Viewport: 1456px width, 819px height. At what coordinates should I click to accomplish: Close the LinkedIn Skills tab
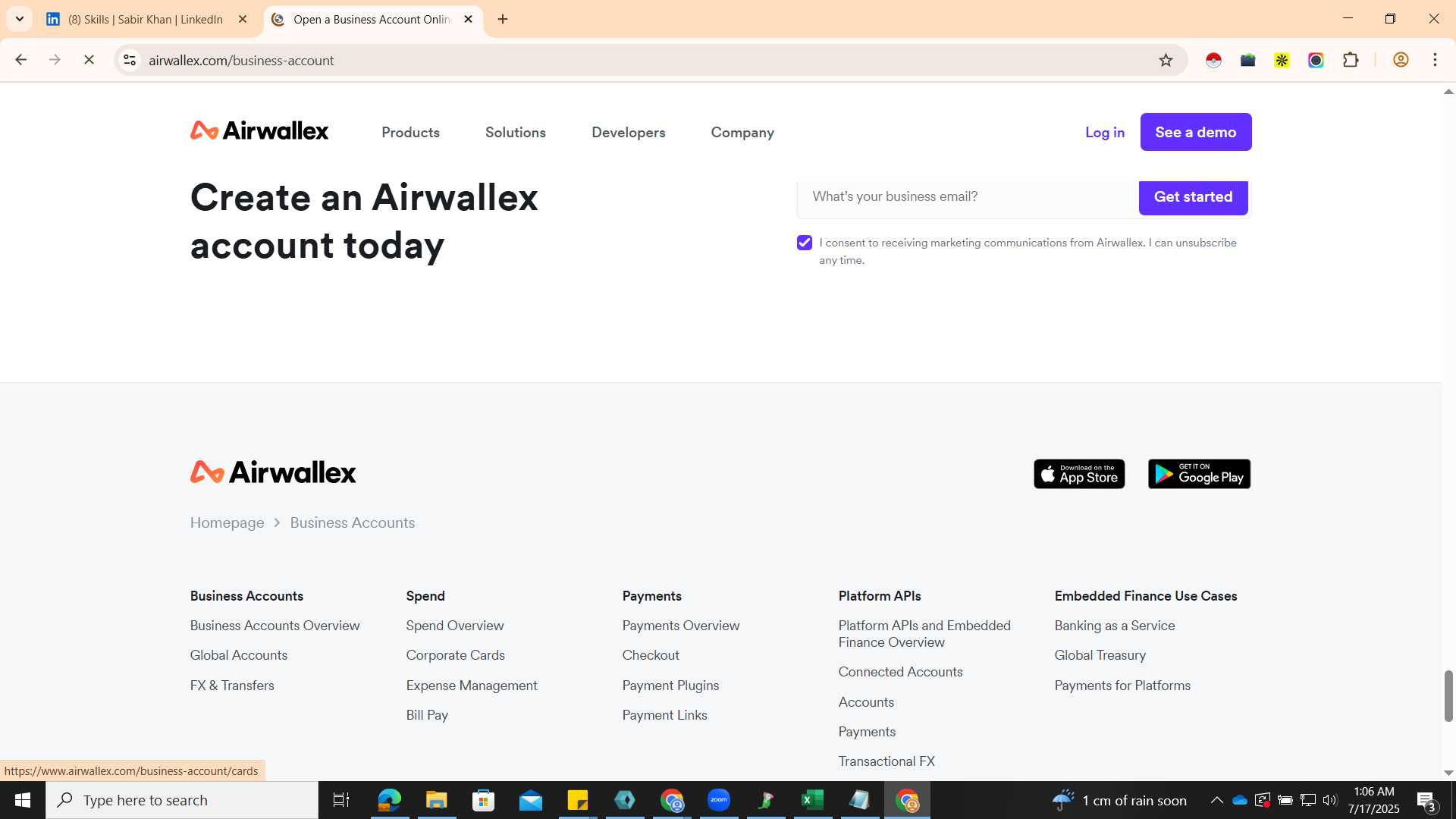click(x=243, y=19)
